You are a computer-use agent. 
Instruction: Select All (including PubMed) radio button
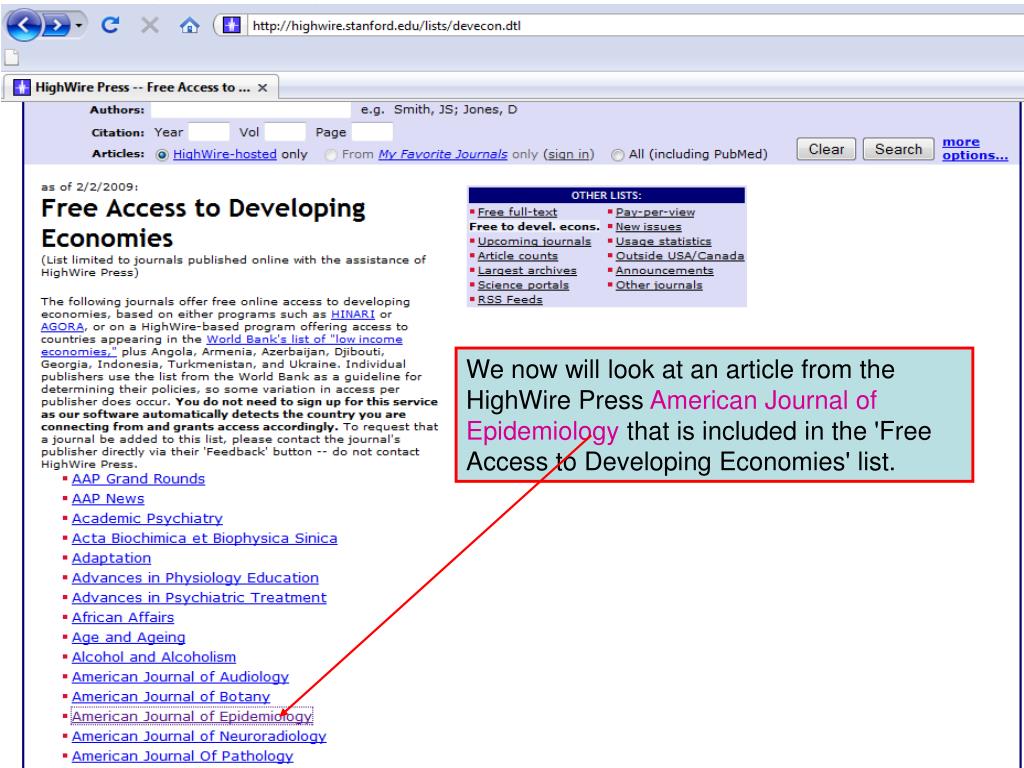(x=617, y=155)
